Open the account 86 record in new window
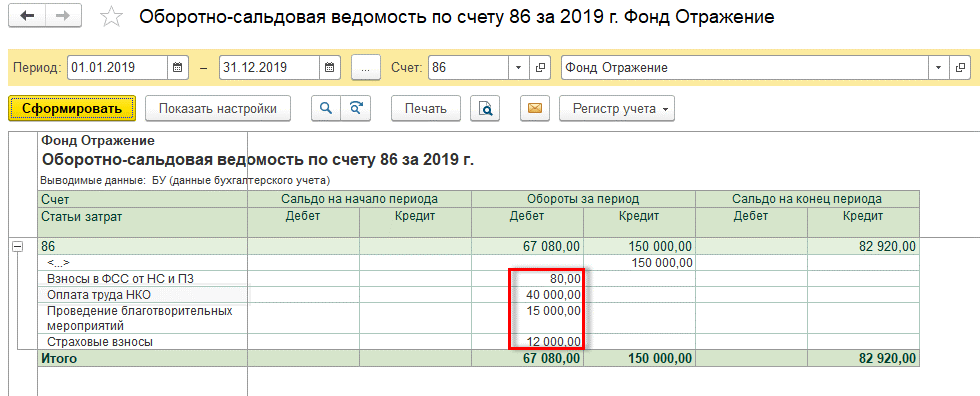Image resolution: width=980 pixels, height=396 pixels. pyautogui.click(x=541, y=67)
